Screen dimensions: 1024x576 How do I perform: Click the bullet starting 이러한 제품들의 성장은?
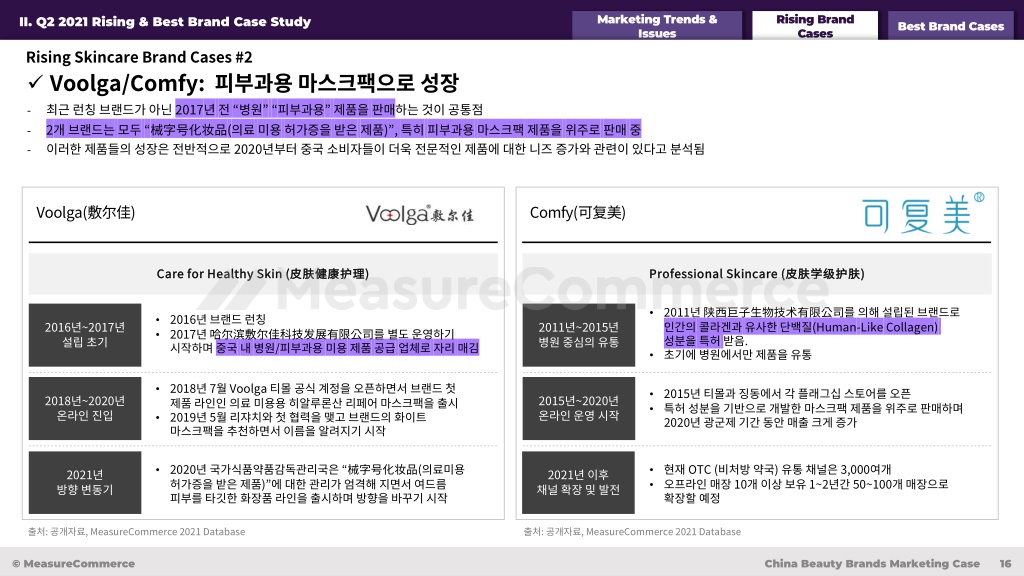pyautogui.click(x=375, y=150)
